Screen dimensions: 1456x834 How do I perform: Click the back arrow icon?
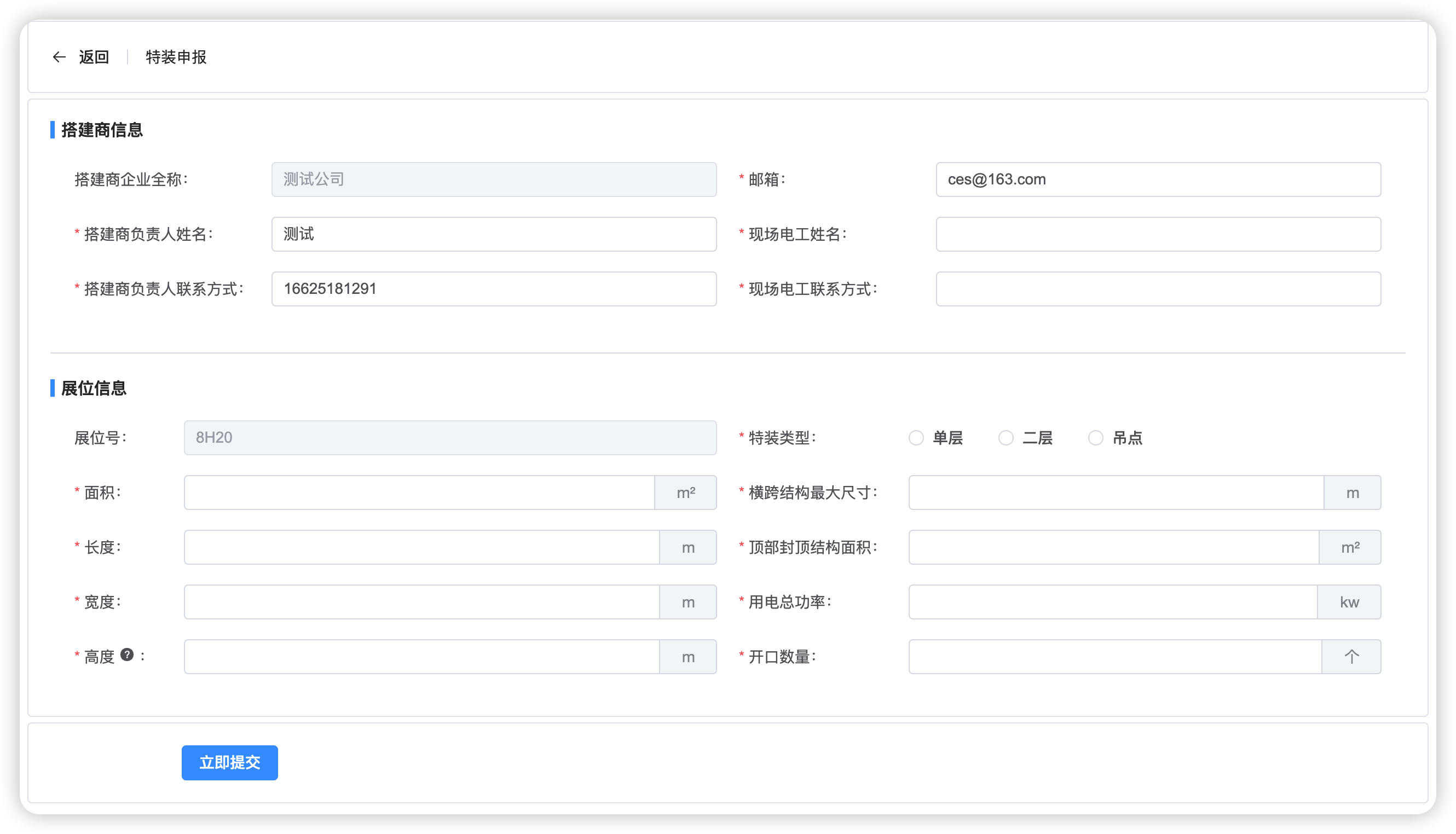coord(59,57)
